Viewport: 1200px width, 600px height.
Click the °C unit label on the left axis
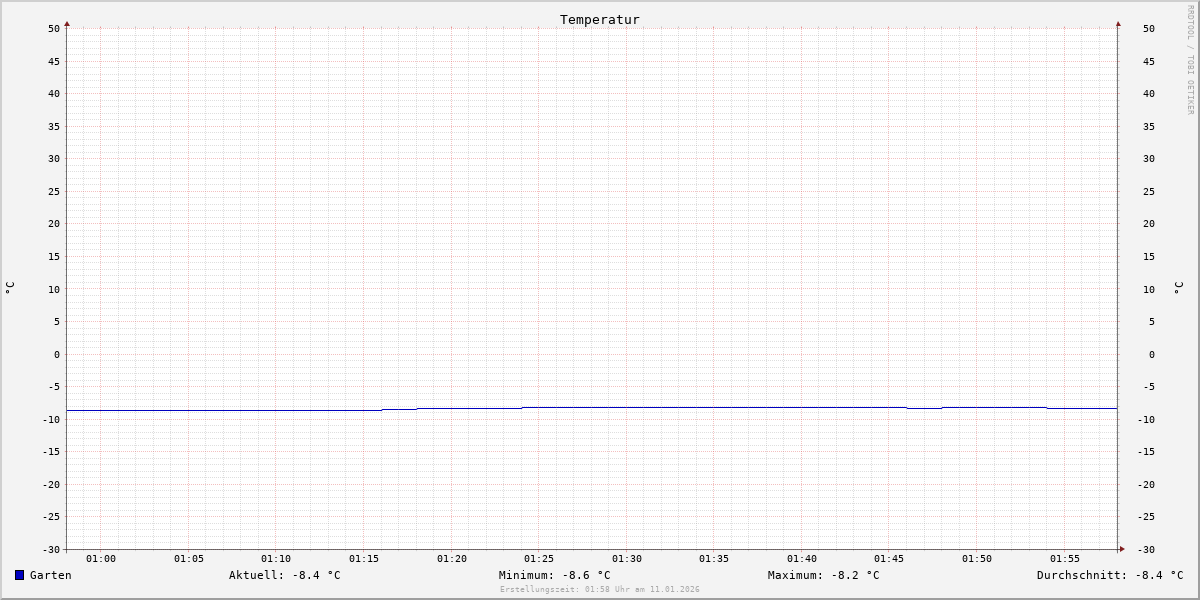10,288
